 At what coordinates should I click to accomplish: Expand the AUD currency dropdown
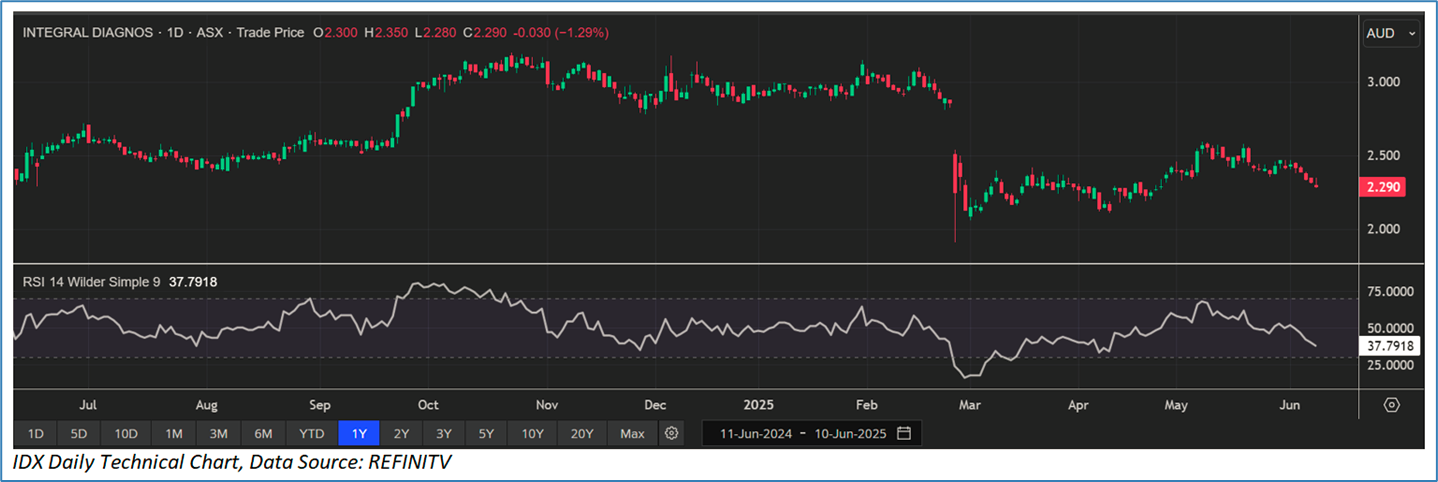[1390, 34]
